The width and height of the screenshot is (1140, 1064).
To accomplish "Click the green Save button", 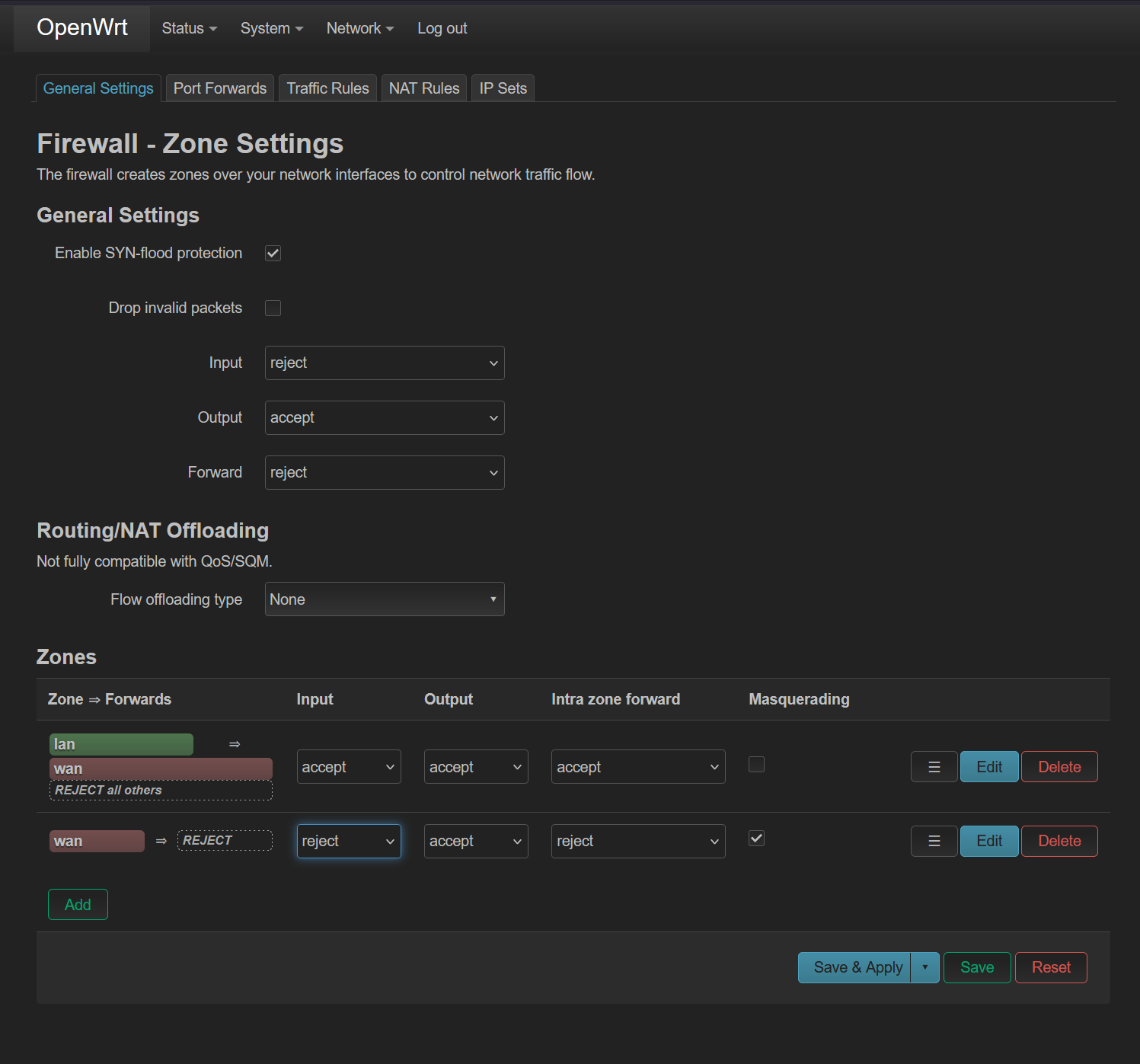I will pos(977,967).
